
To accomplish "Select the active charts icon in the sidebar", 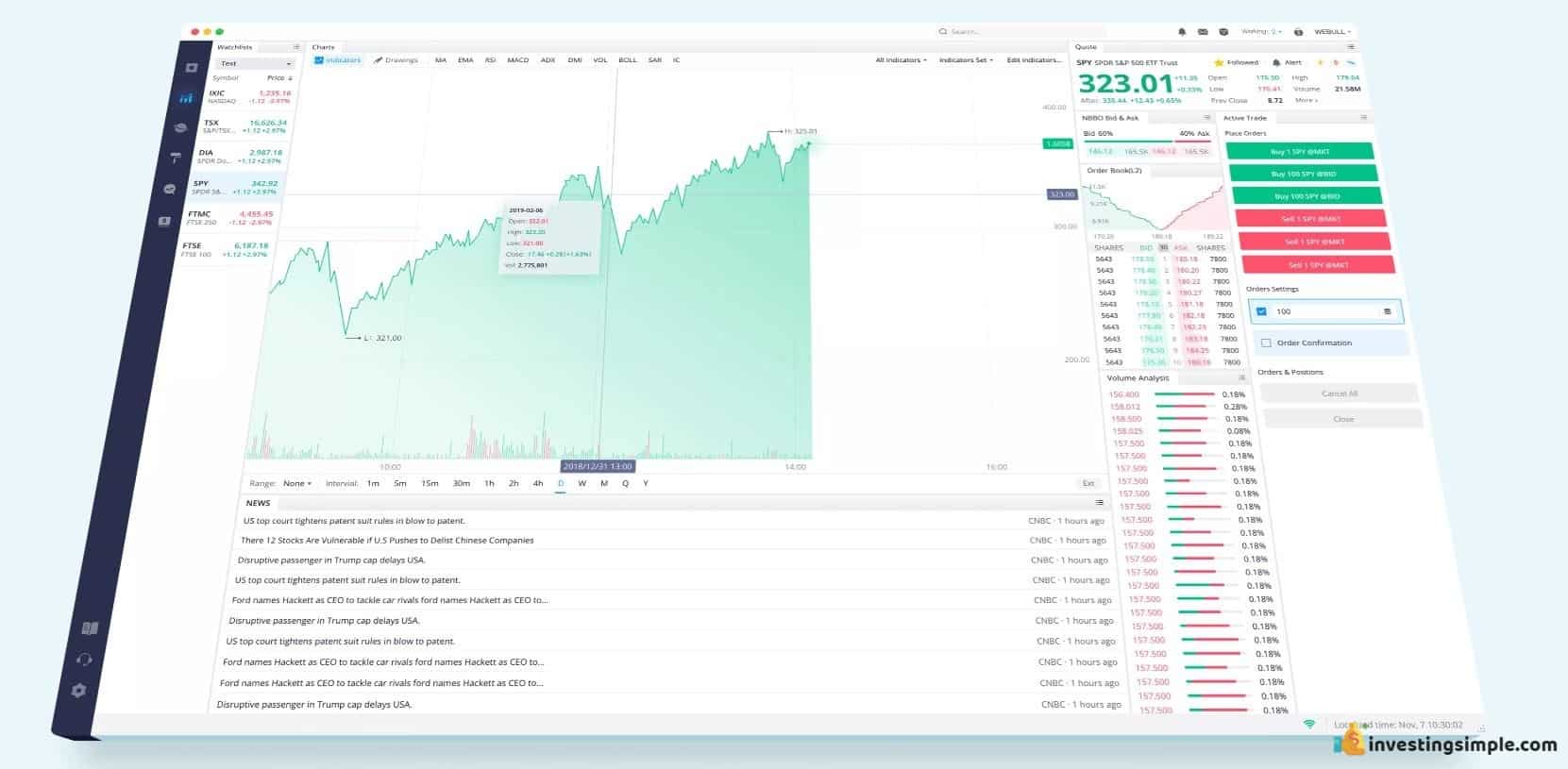I will (186, 97).
